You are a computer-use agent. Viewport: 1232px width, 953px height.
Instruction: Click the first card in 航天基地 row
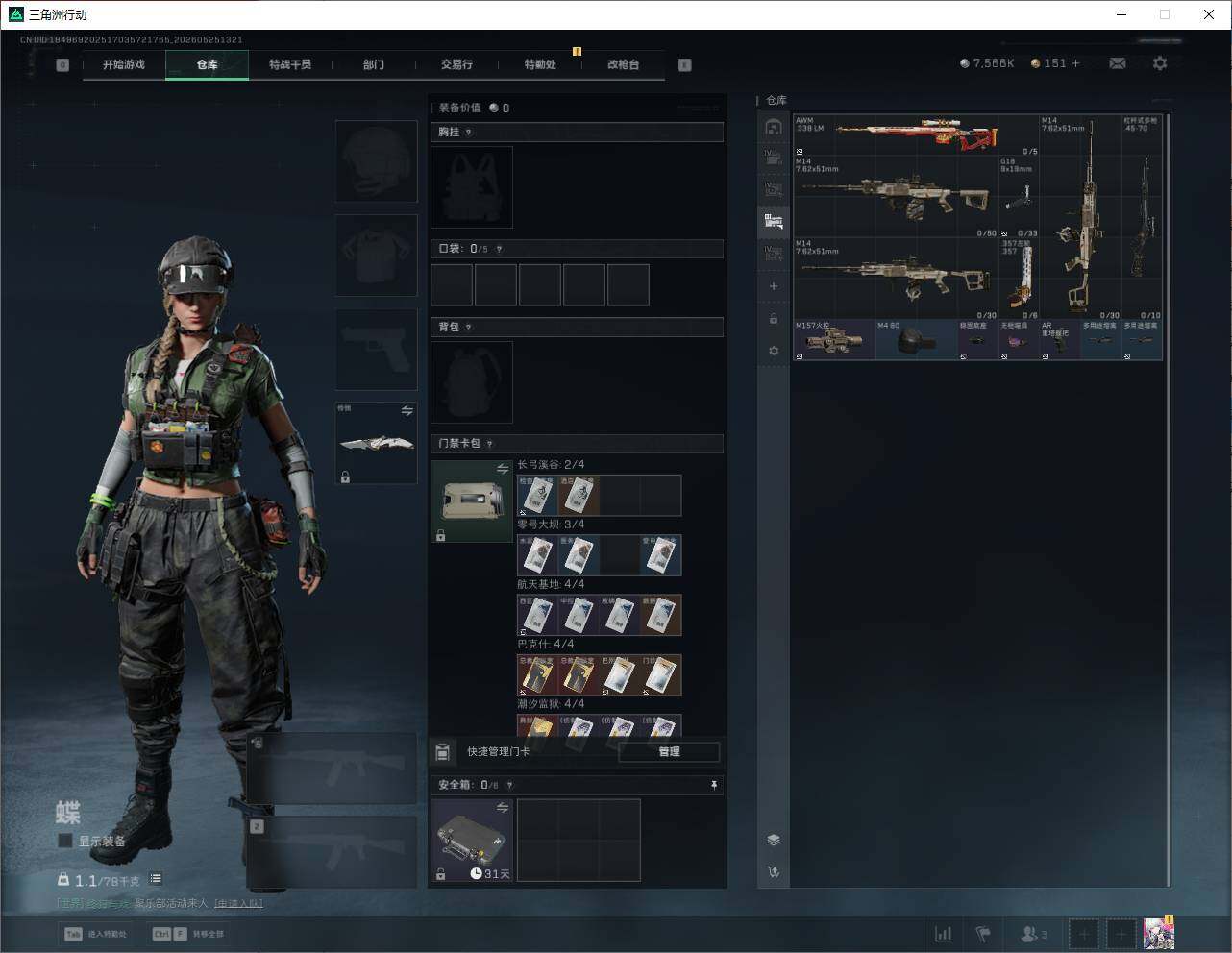tap(537, 615)
